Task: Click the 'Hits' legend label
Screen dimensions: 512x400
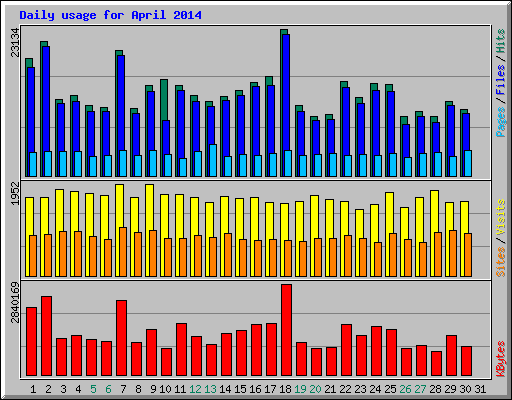Action: (501, 41)
